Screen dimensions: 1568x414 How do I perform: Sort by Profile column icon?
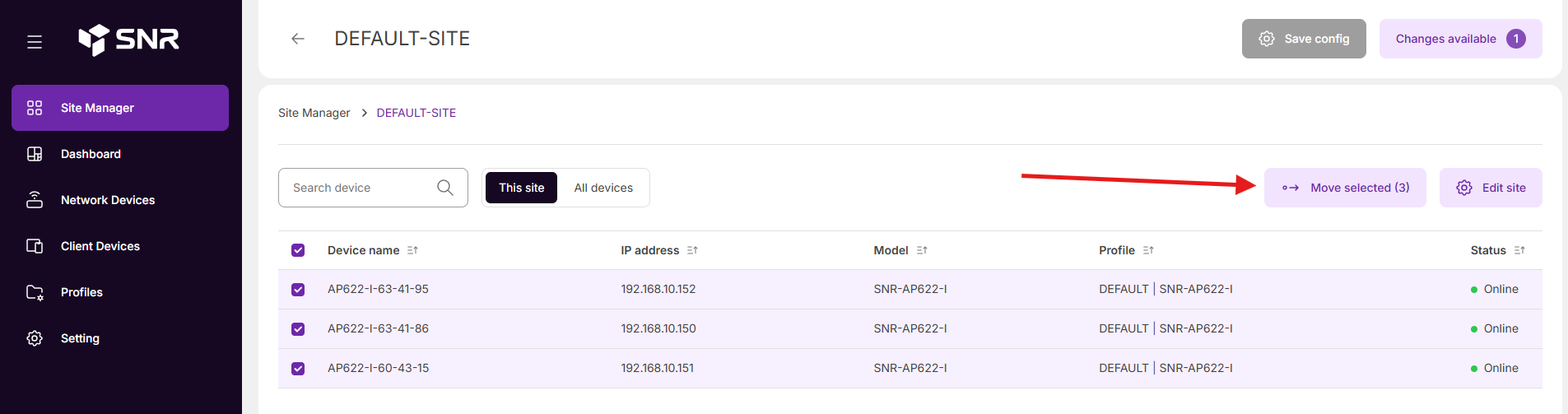pyautogui.click(x=1148, y=250)
